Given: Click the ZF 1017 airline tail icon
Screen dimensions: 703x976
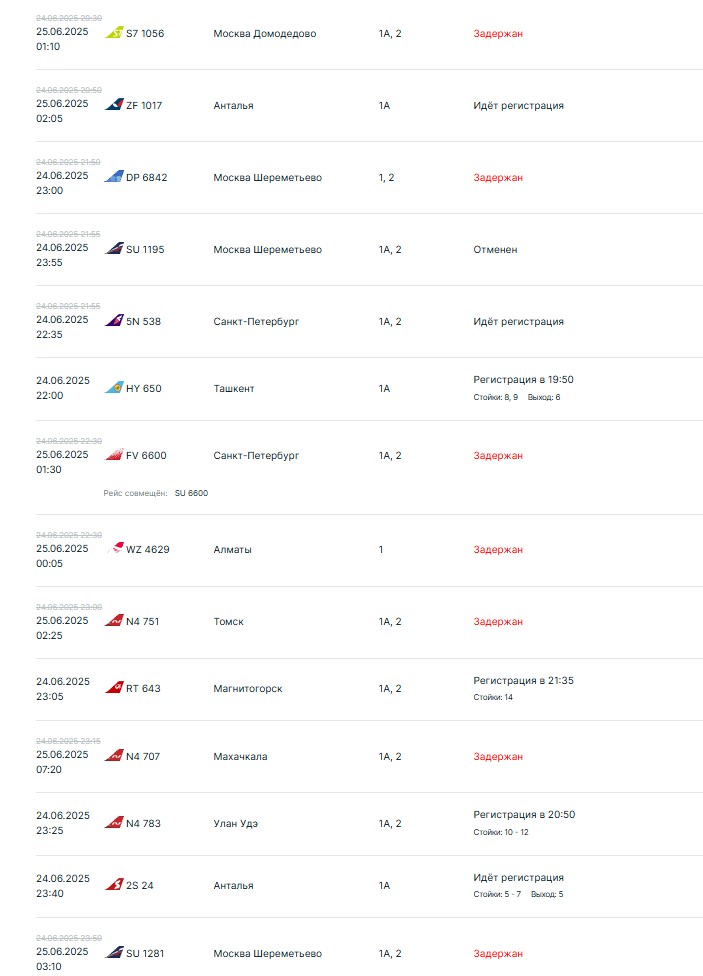Looking at the screenshot, I should click(x=114, y=105).
